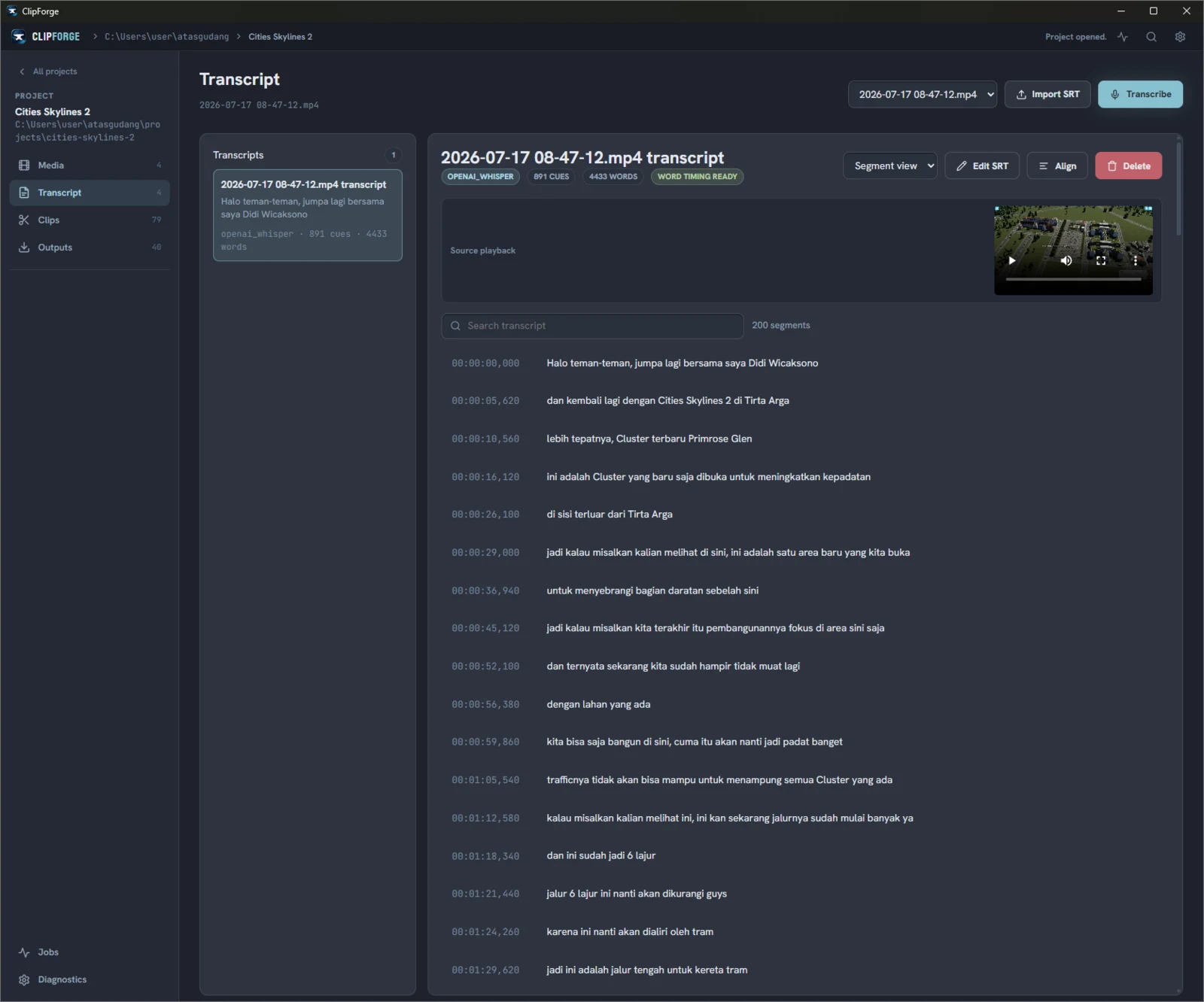This screenshot has width=1204, height=1002.
Task: Play the source video
Action: pos(1012,260)
